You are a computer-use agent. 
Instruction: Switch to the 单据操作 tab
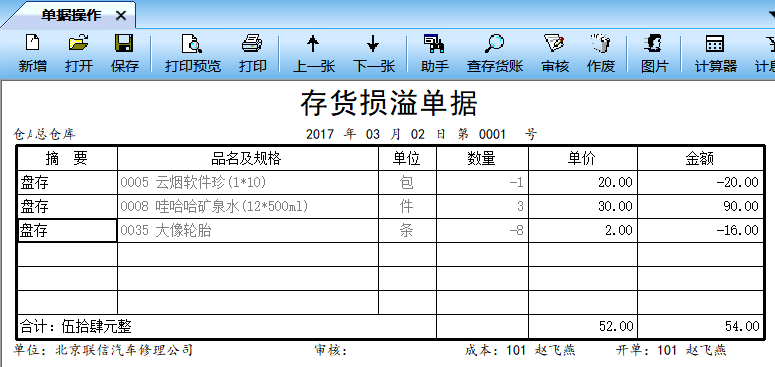click(71, 15)
